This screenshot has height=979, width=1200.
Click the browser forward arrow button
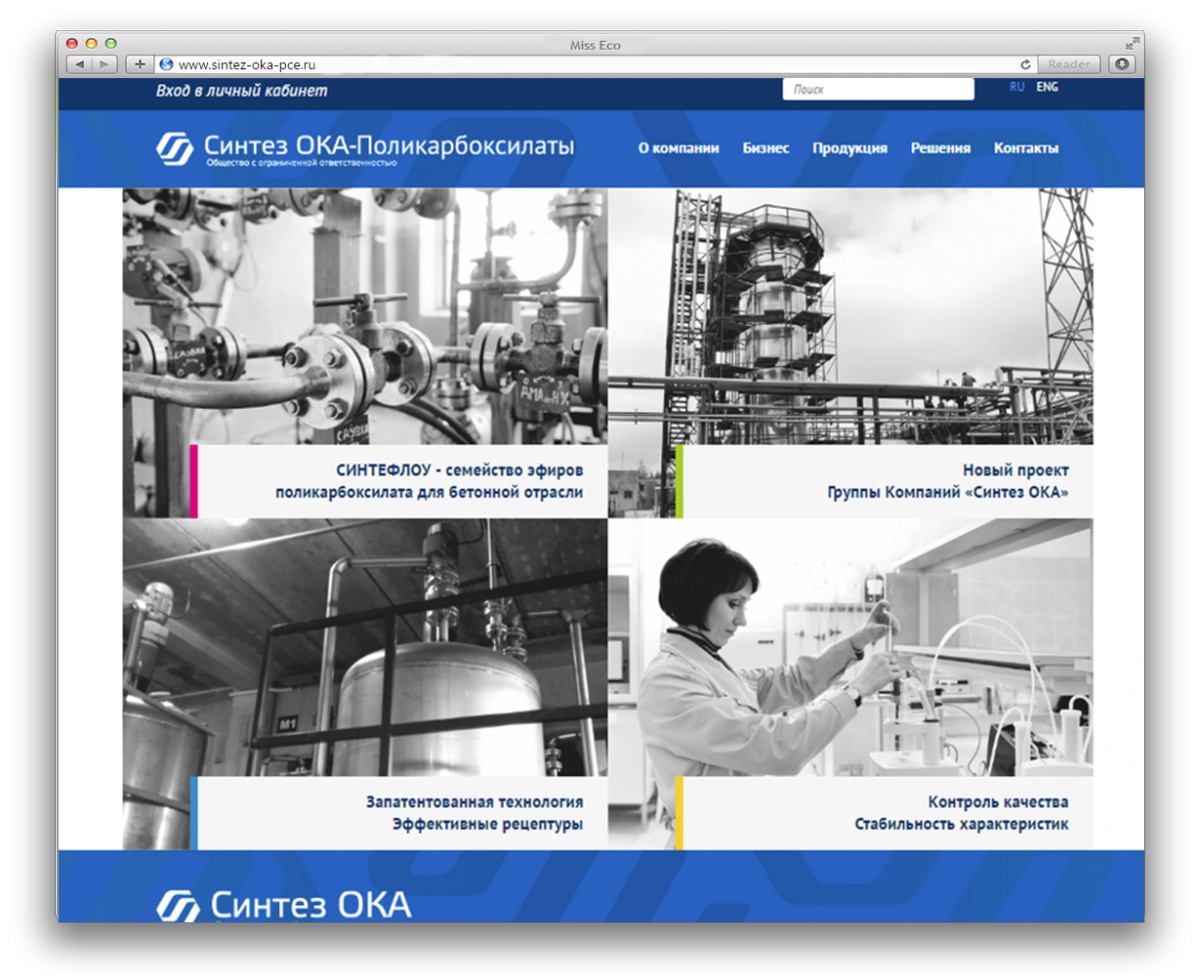point(103,64)
